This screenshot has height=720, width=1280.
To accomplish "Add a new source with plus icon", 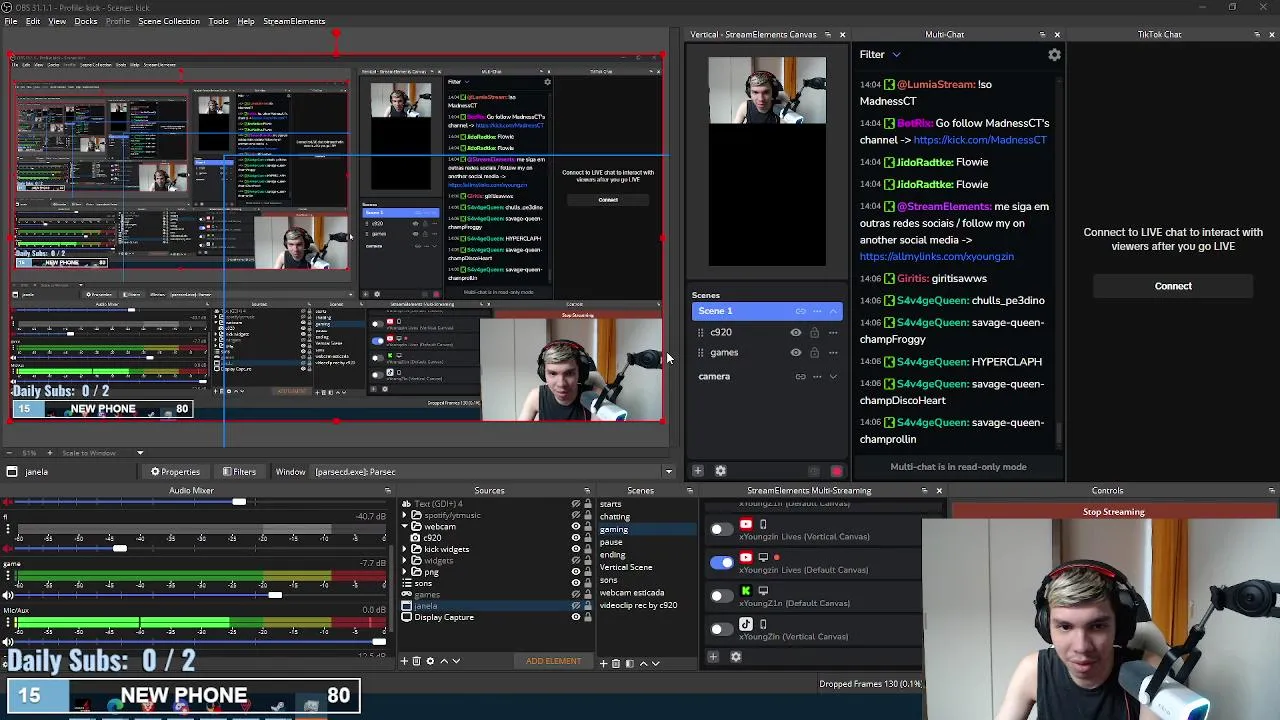I will point(404,661).
